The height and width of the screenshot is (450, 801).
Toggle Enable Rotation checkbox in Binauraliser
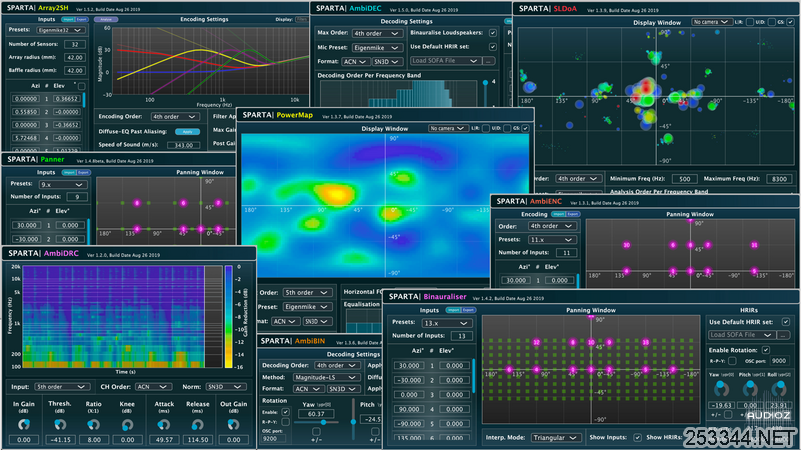coord(766,350)
